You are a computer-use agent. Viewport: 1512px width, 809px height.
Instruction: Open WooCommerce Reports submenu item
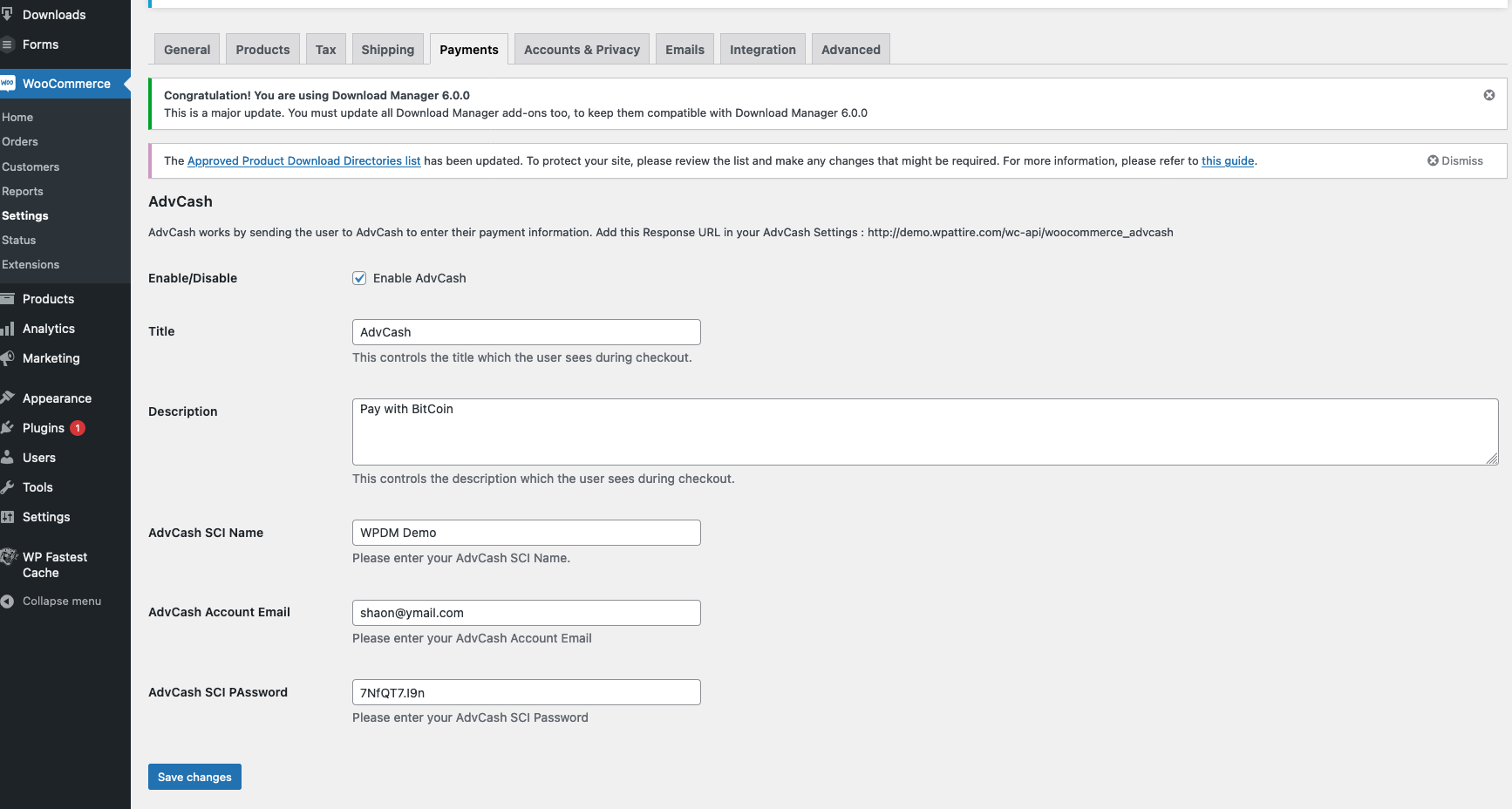click(x=23, y=192)
